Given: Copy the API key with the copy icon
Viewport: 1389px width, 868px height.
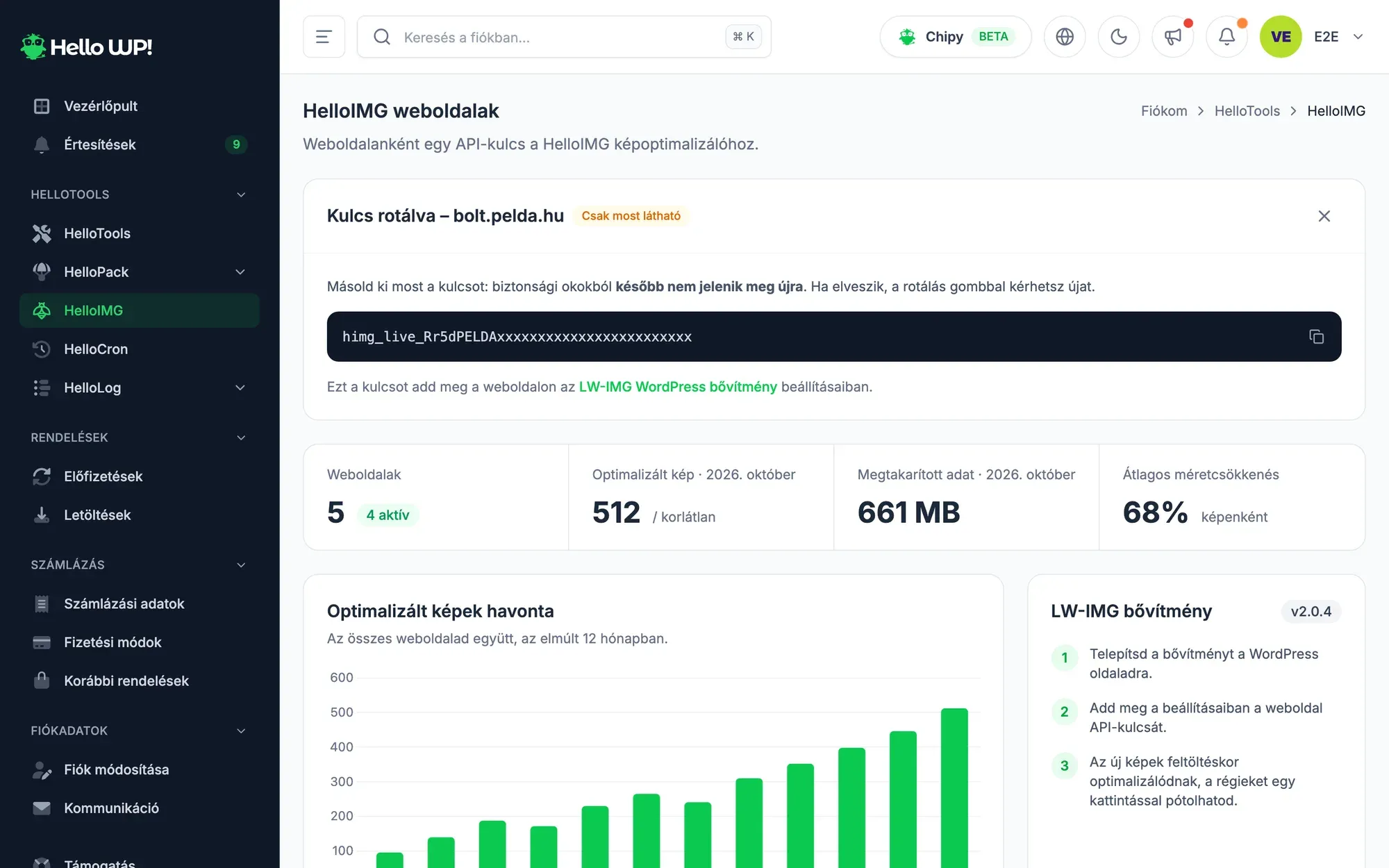Looking at the screenshot, I should 1316,337.
